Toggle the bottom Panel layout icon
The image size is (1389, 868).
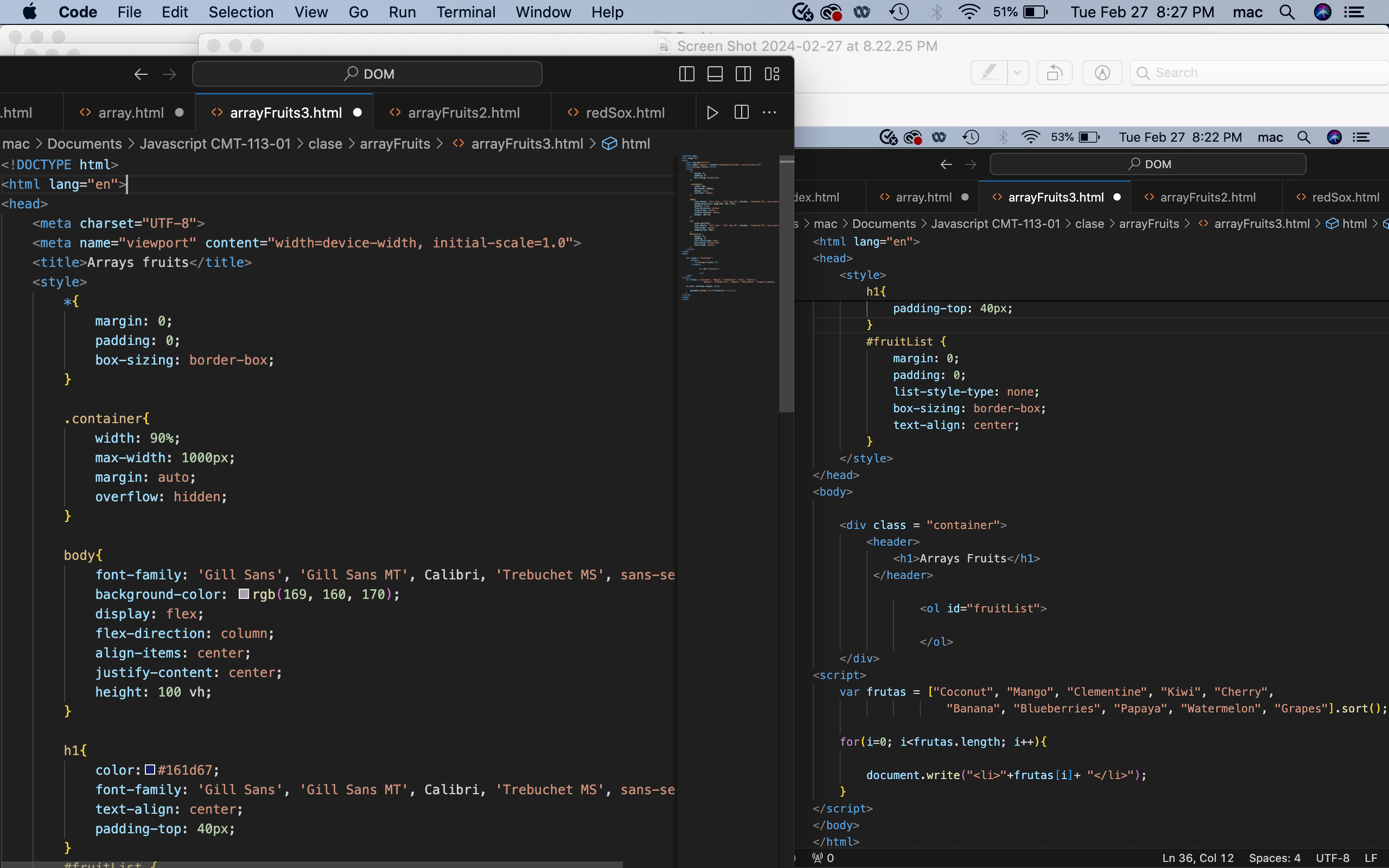click(715, 74)
